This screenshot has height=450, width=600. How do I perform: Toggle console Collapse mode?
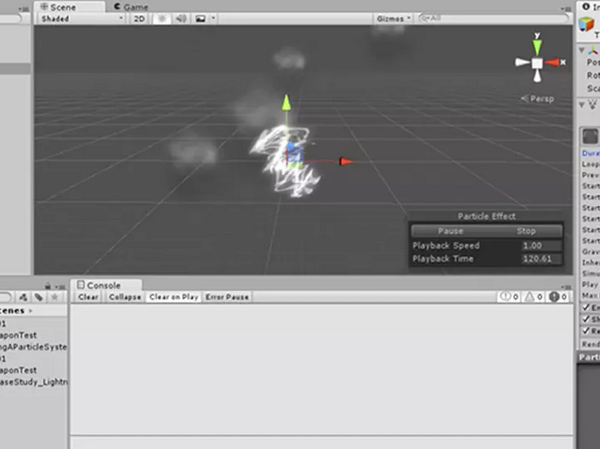[x=125, y=297]
